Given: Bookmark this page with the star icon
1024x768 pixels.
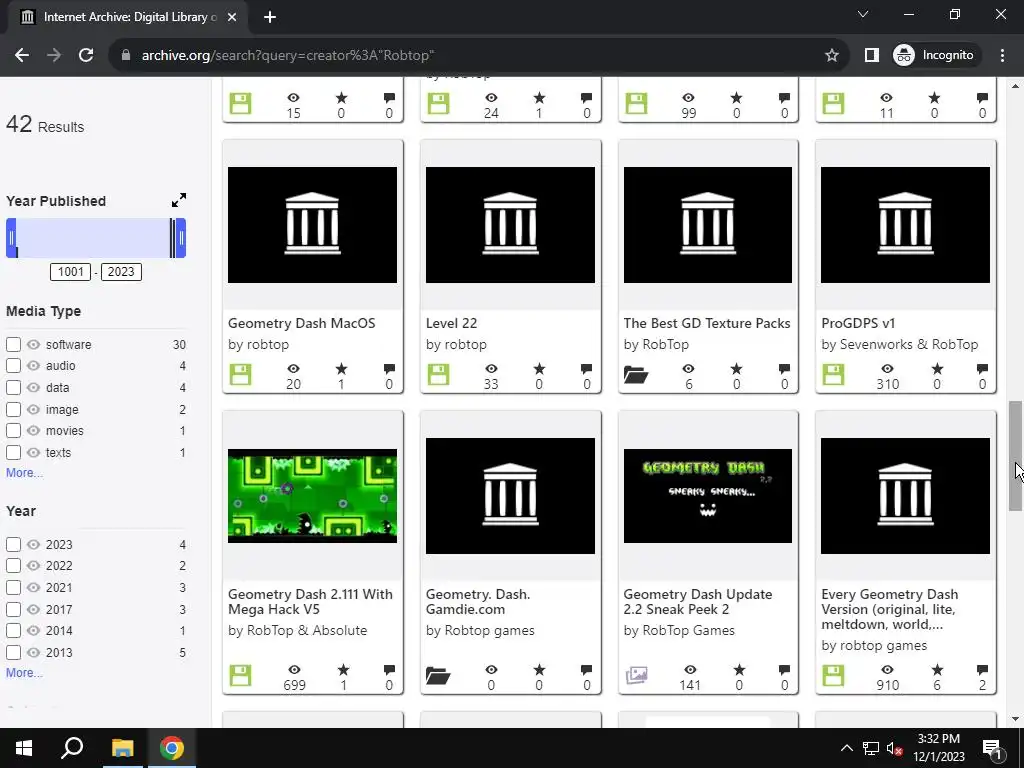Looking at the screenshot, I should pyautogui.click(x=831, y=56).
